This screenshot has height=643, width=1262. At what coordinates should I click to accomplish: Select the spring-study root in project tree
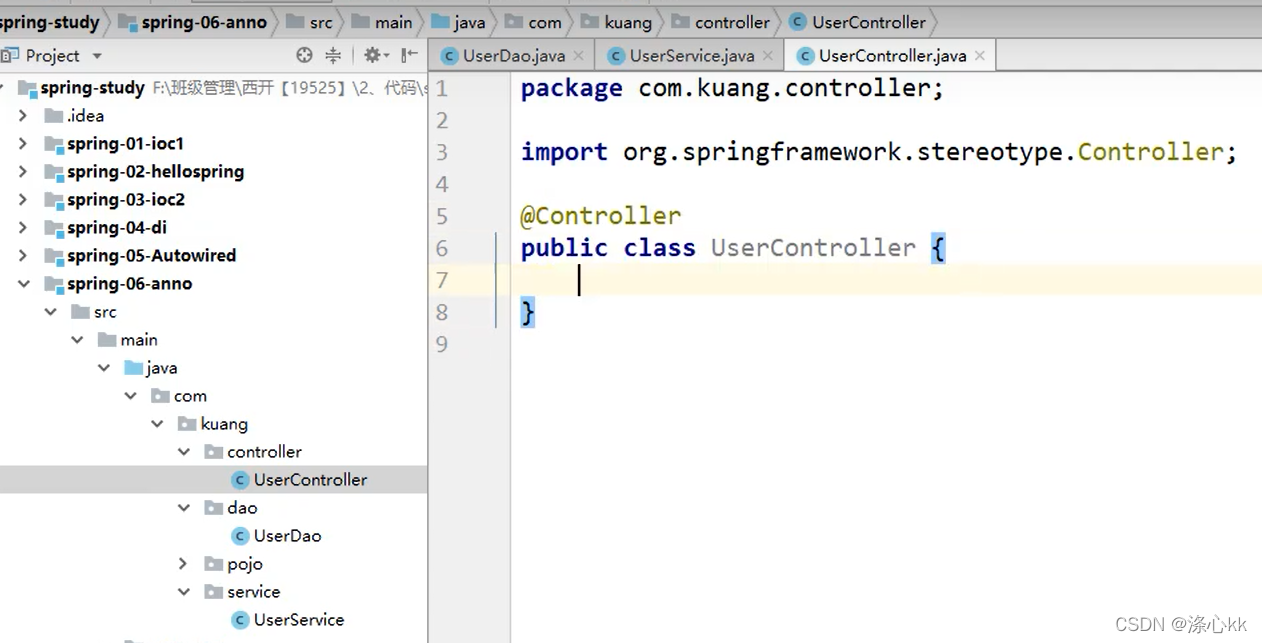(93, 88)
